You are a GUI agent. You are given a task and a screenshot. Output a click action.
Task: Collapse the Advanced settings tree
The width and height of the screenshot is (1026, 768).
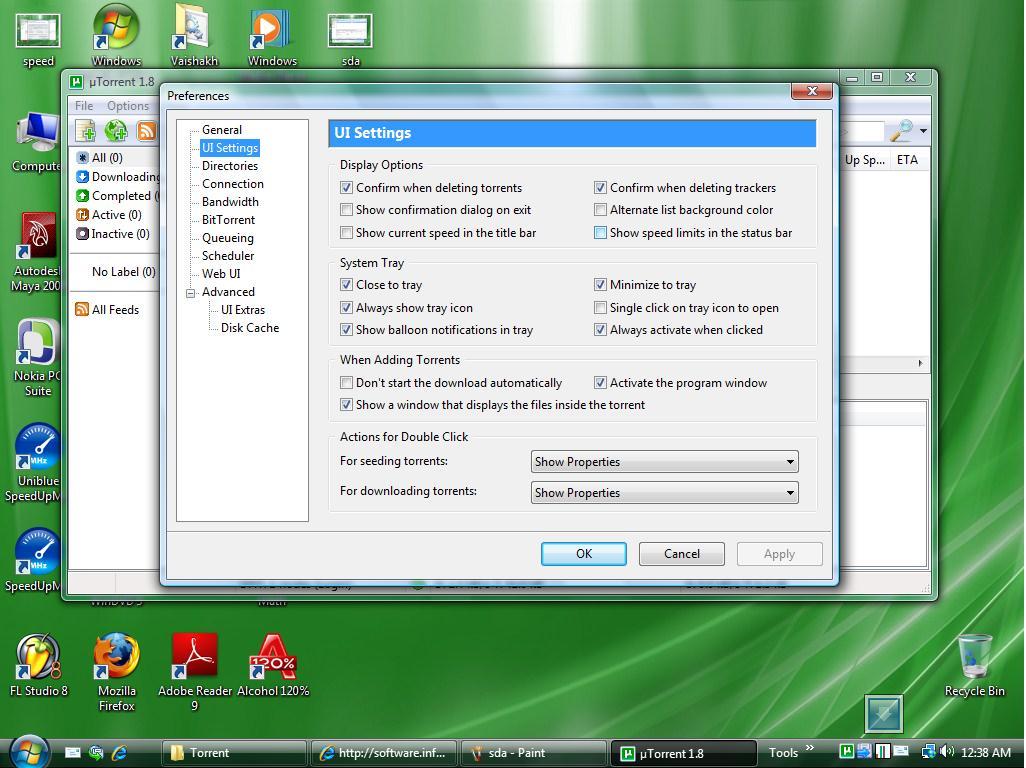coord(190,291)
